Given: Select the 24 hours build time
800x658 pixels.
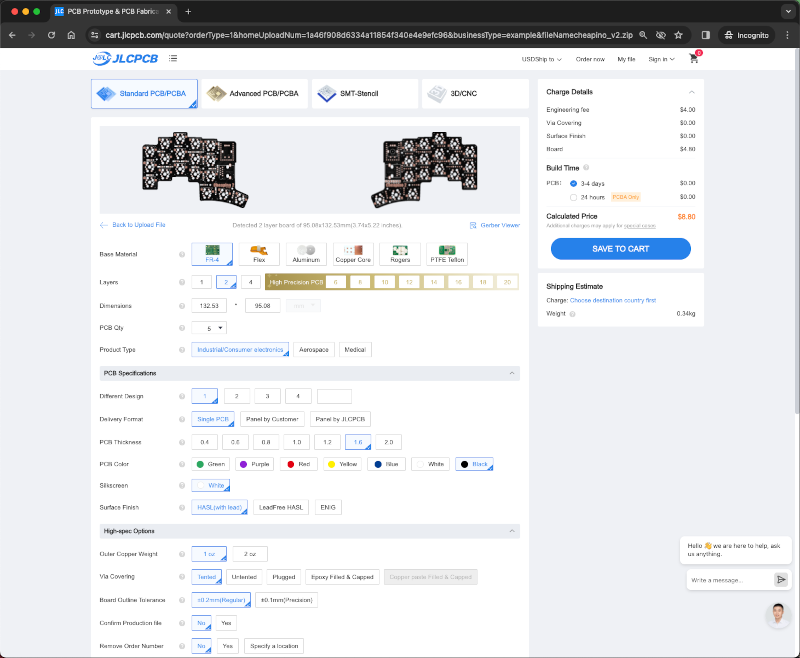Looking at the screenshot, I should pos(573,197).
